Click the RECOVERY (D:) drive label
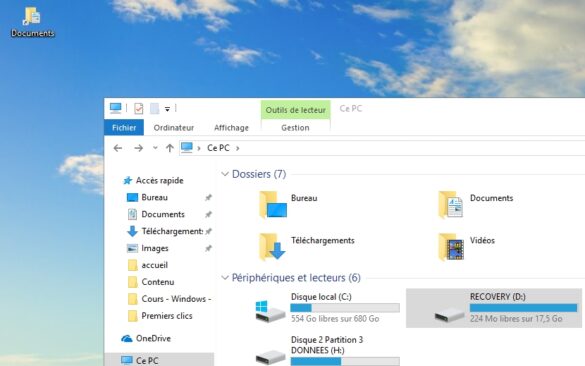 coord(498,297)
